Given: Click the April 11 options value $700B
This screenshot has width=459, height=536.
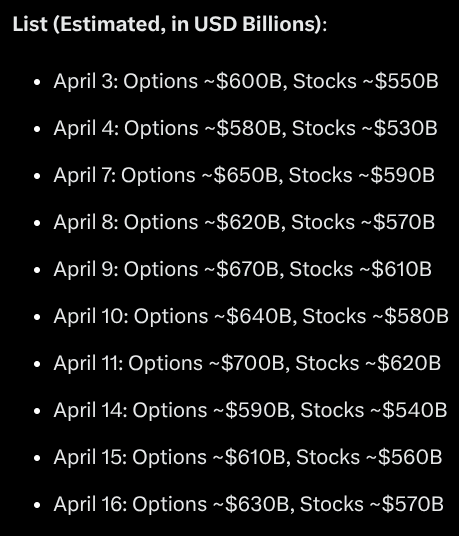Looking at the screenshot, I should tap(253, 363).
